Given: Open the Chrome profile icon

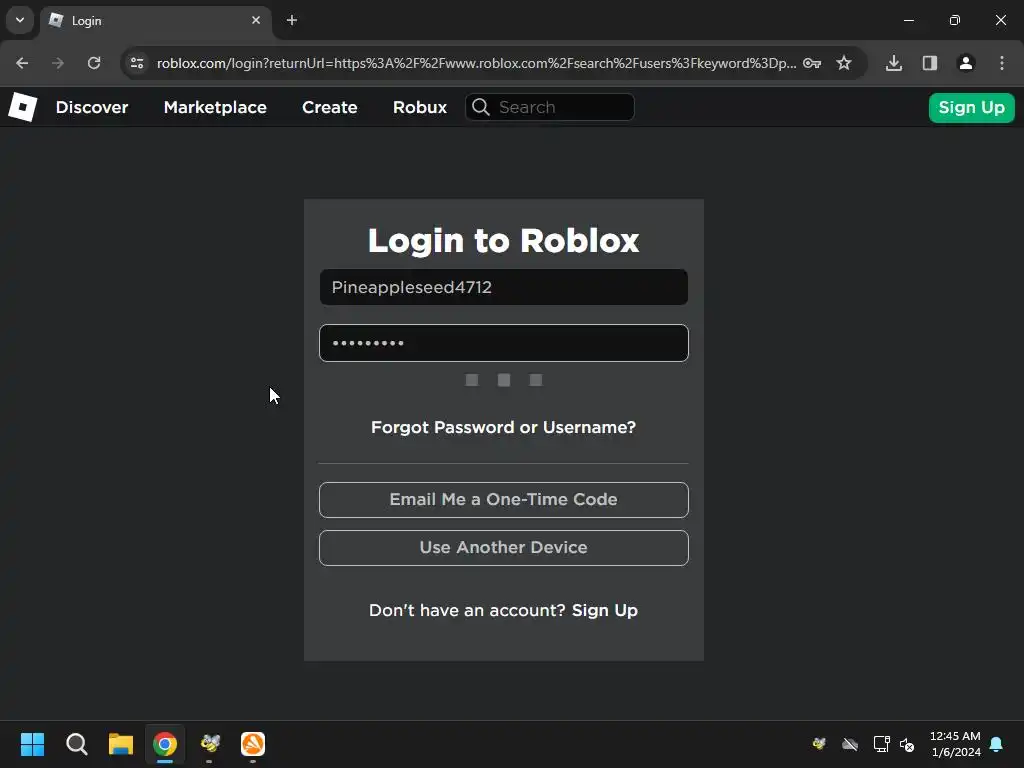Looking at the screenshot, I should [966, 63].
